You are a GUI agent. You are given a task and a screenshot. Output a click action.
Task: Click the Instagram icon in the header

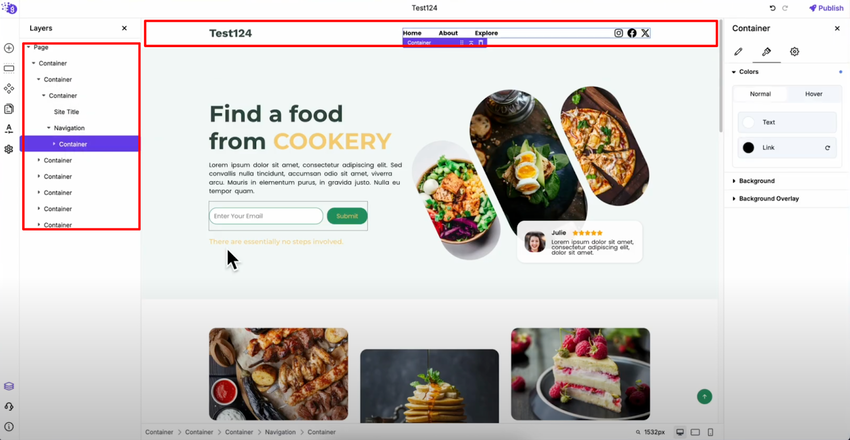619,33
